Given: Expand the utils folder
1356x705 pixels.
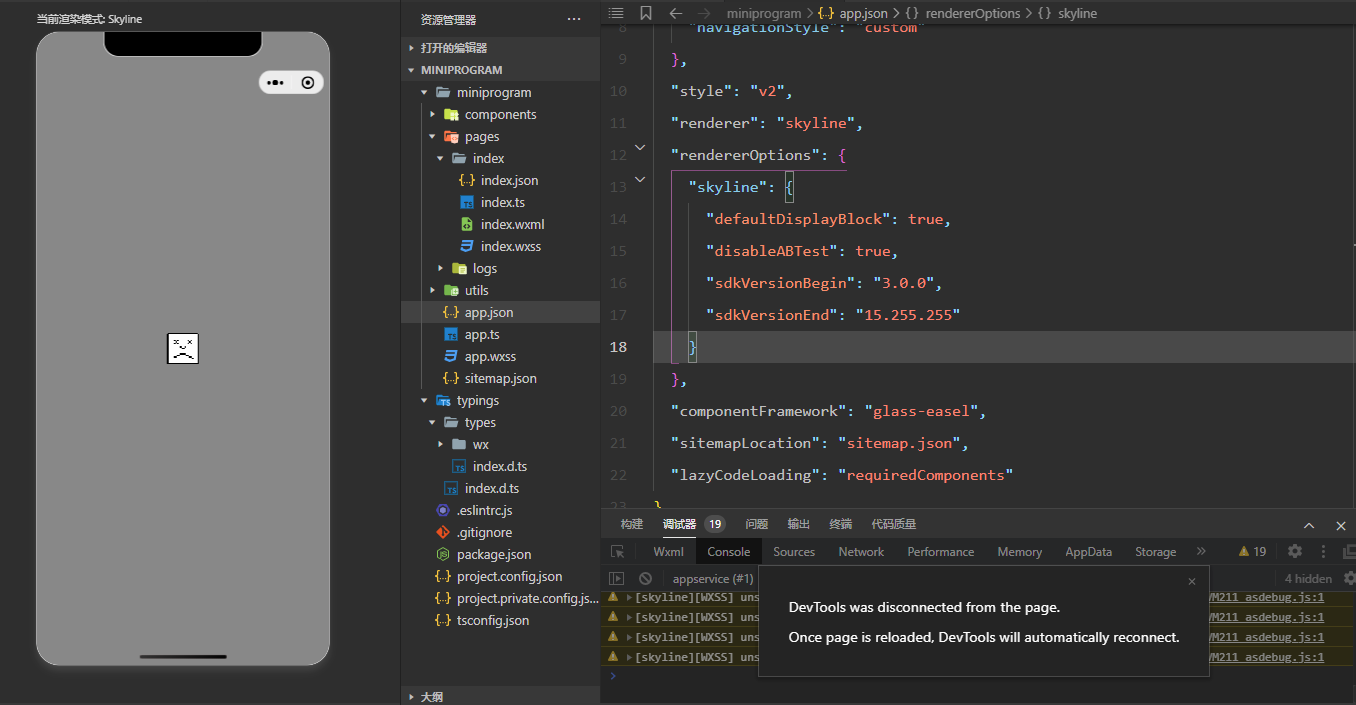Looking at the screenshot, I should click(500, 290).
